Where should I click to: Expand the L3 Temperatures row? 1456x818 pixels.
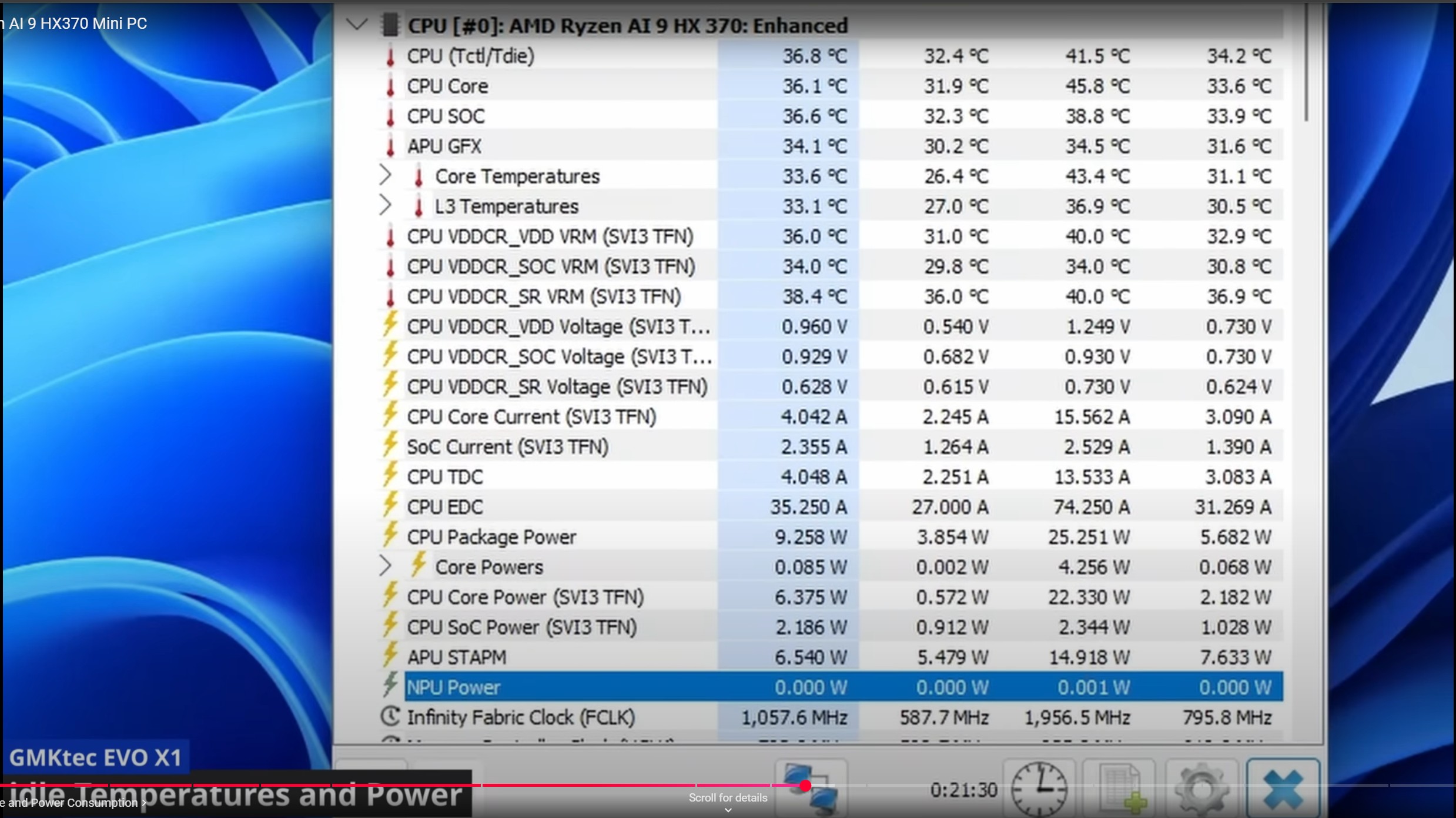pos(385,205)
